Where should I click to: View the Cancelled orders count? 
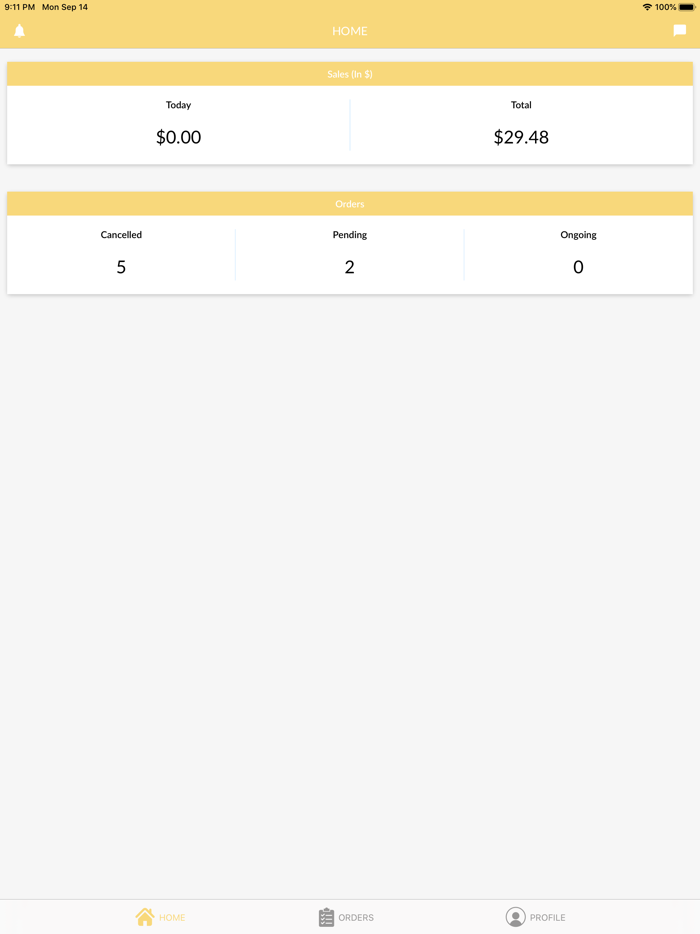(121, 267)
